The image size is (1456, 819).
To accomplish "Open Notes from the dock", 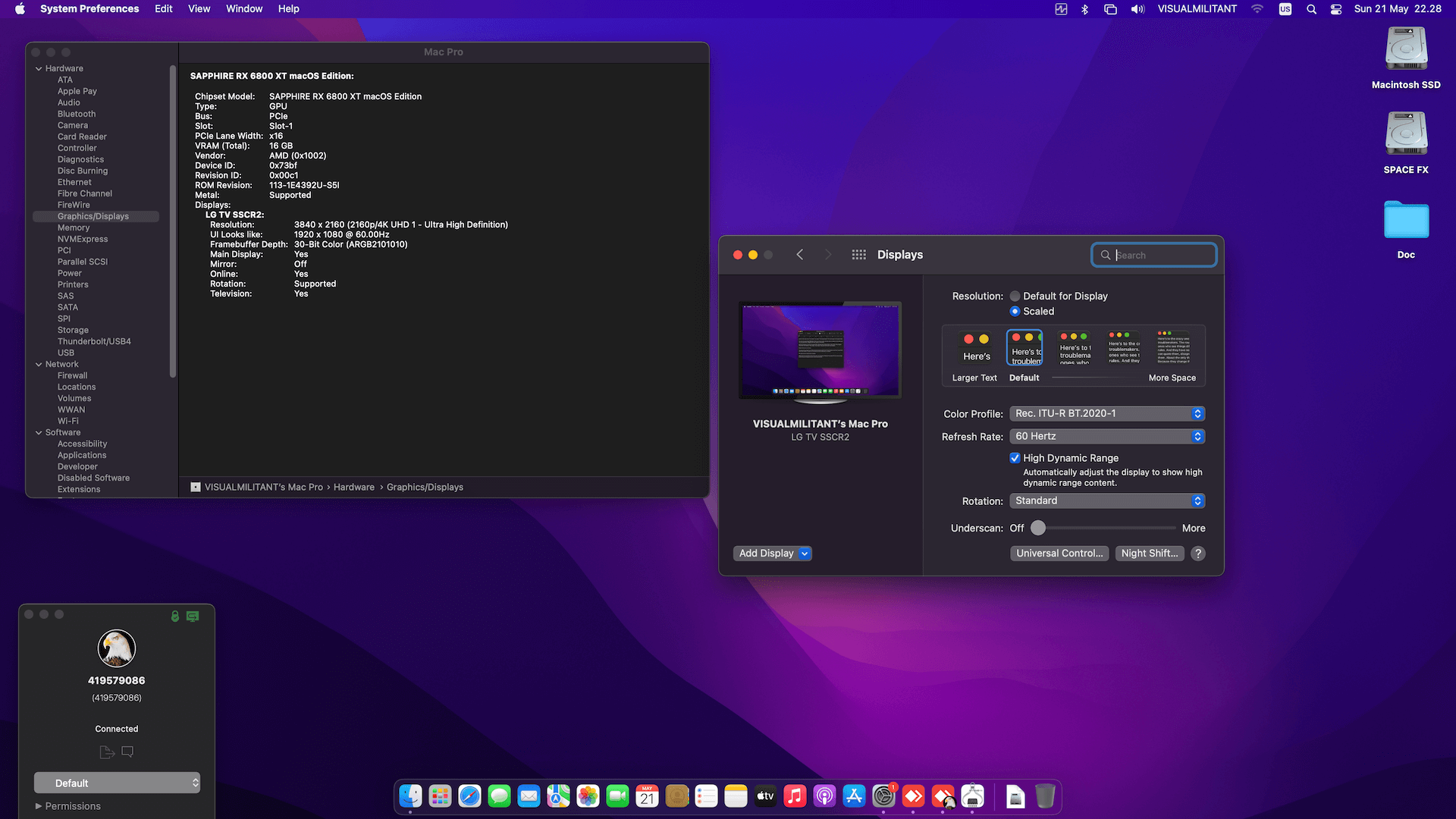I will pyautogui.click(x=736, y=796).
